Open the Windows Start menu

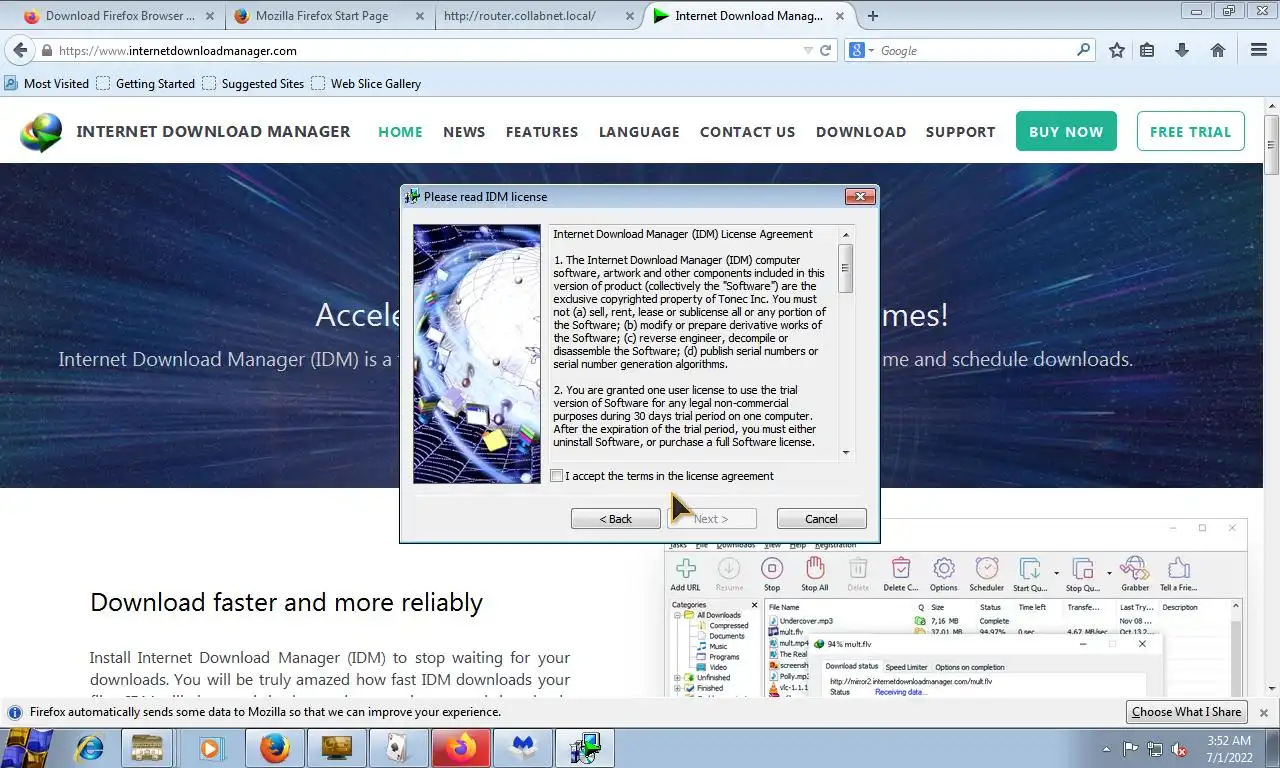click(x=28, y=747)
